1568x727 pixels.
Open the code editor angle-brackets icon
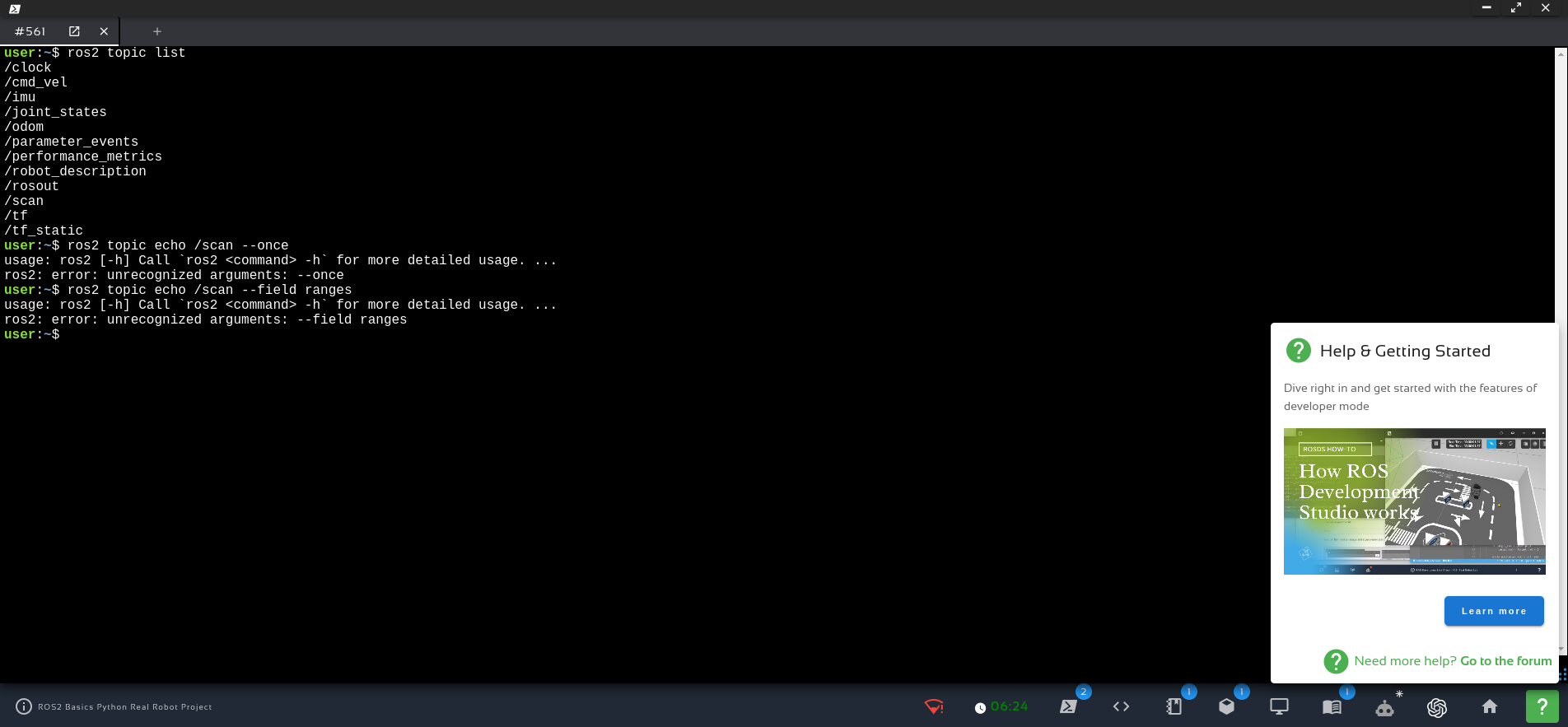tap(1121, 706)
